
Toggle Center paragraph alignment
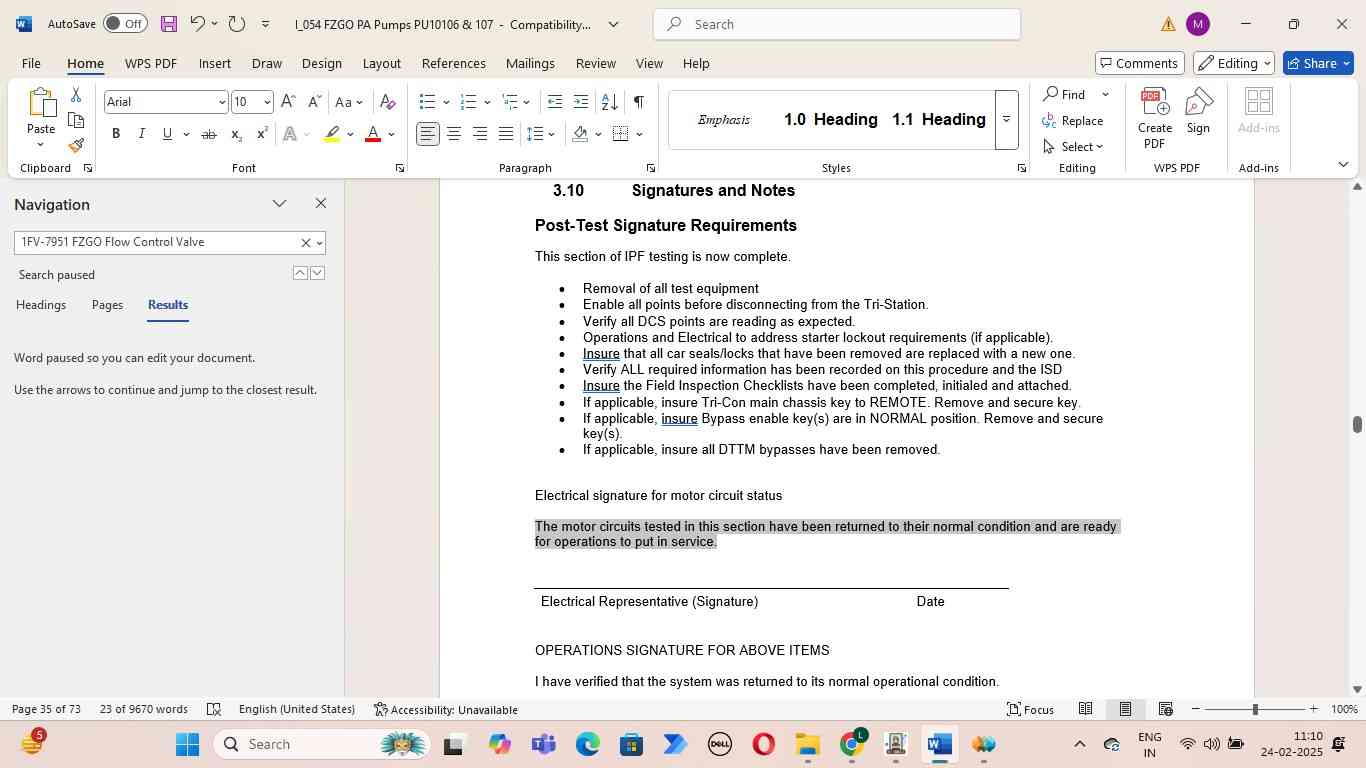[454, 134]
